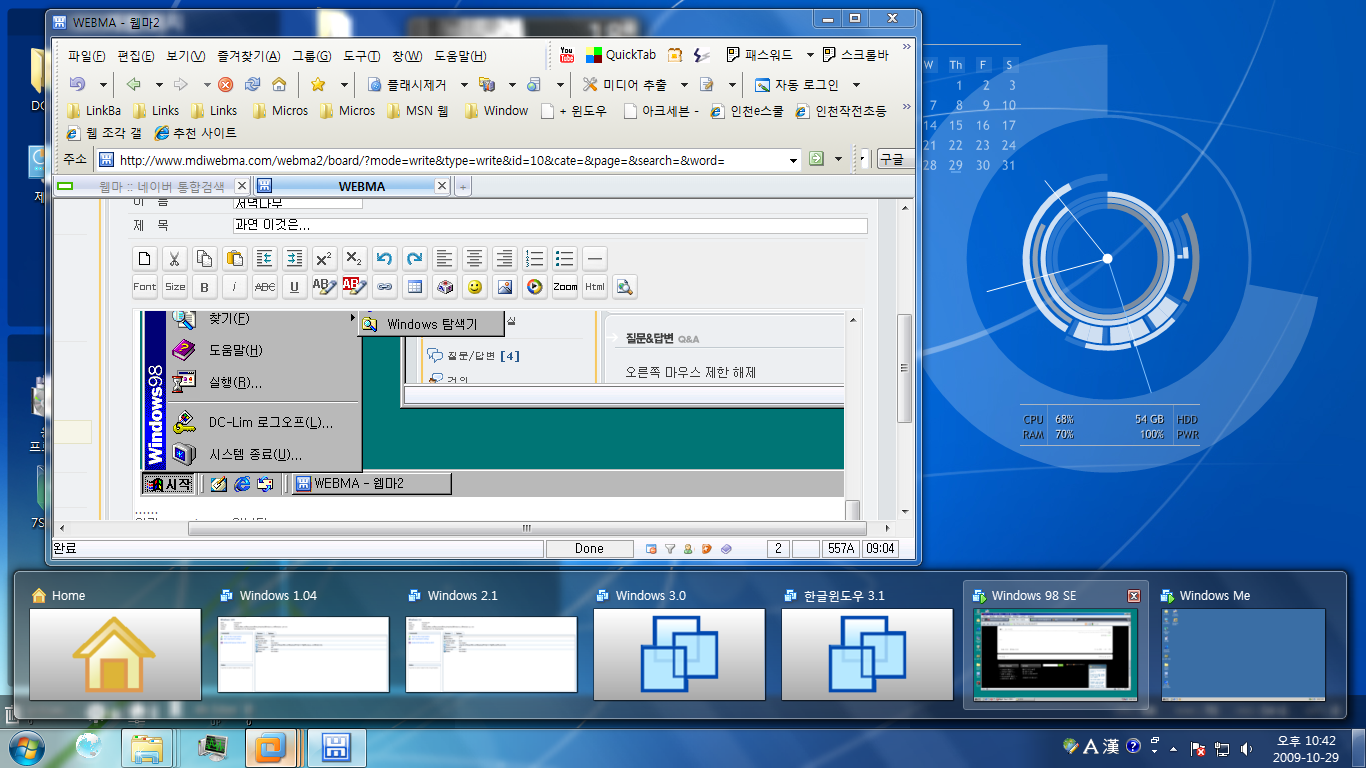
Task: Open the 자동 로그인 dropdown arrow
Action: pos(856,85)
